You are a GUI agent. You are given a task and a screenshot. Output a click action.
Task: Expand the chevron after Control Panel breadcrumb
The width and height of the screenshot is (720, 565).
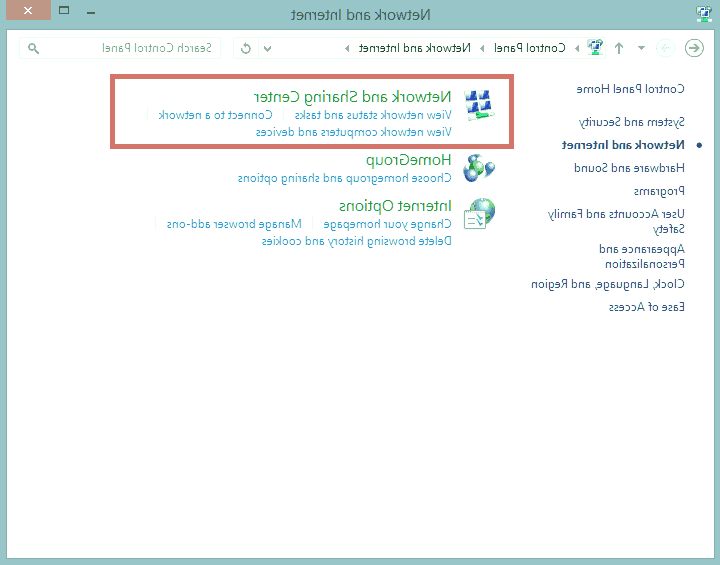482,48
